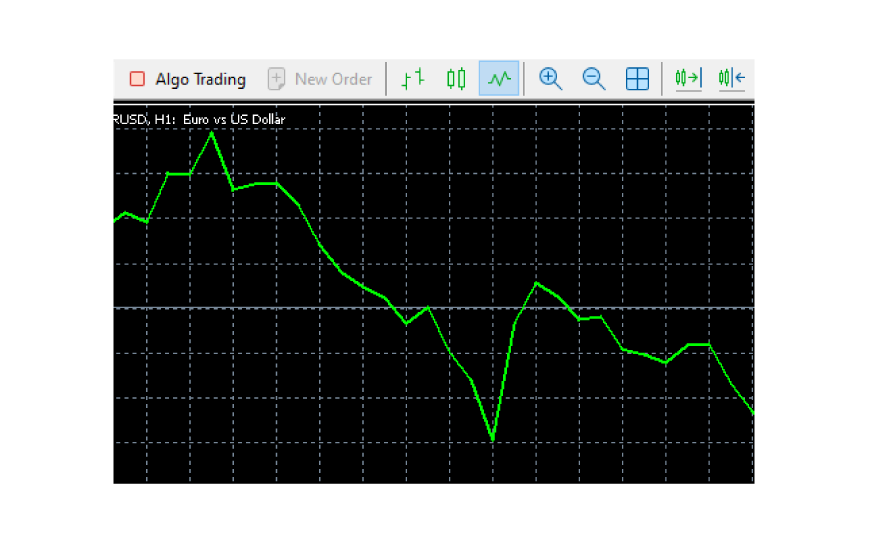Zoom in on the chart
869x542 pixels.
click(550, 79)
